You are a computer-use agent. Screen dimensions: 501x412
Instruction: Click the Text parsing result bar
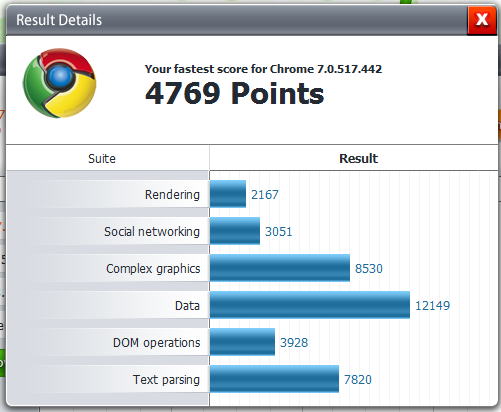point(274,379)
